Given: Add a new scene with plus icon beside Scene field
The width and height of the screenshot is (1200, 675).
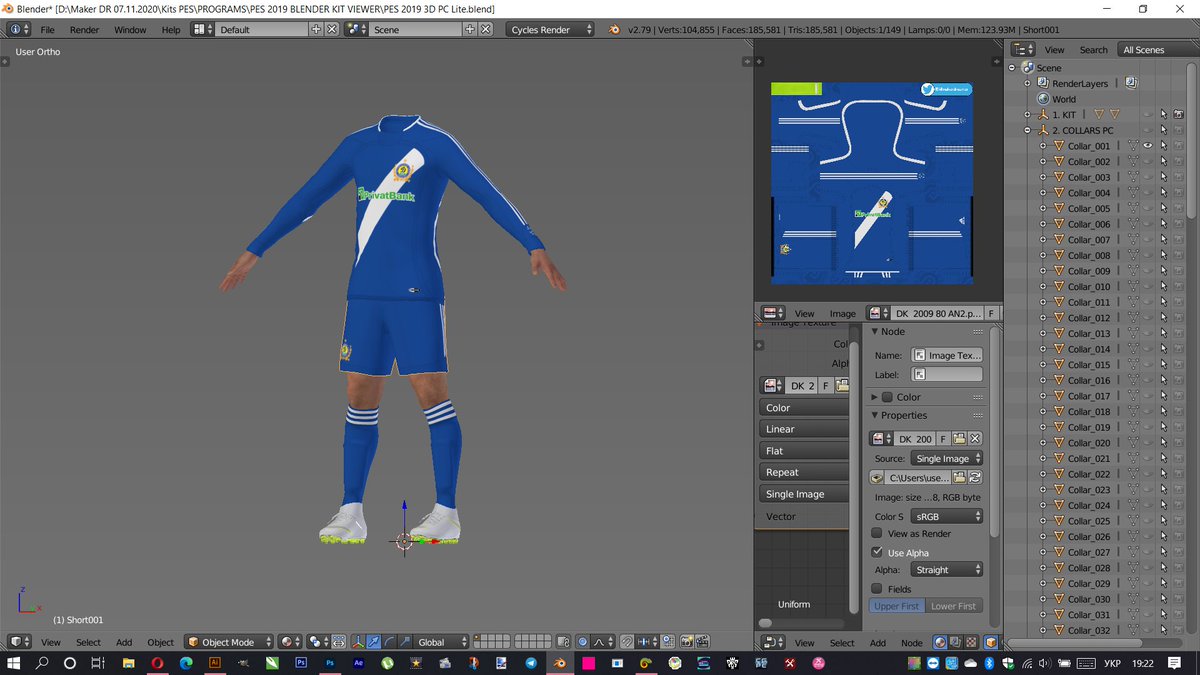Looking at the screenshot, I should pyautogui.click(x=470, y=29).
